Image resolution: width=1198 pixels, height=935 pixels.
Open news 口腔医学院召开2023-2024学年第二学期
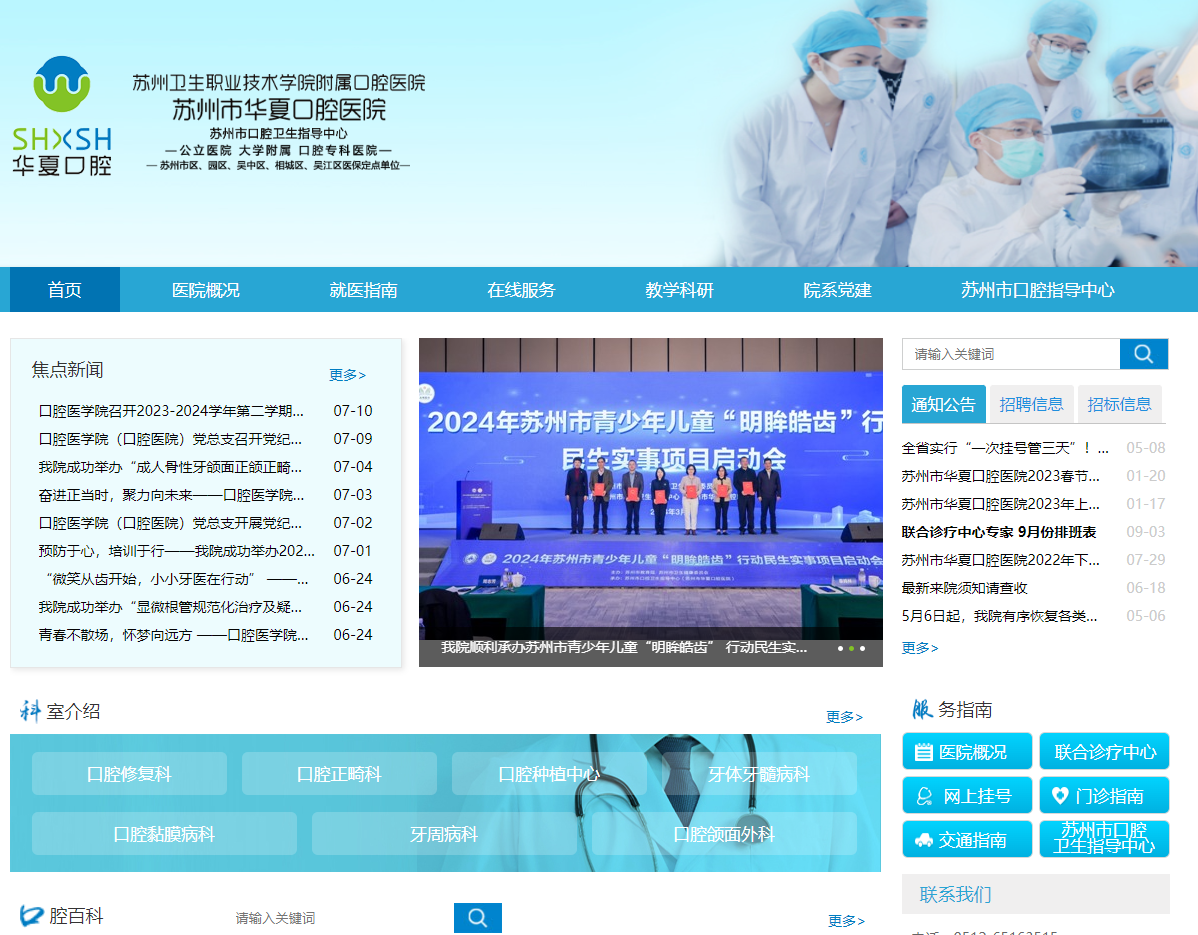tap(171, 411)
